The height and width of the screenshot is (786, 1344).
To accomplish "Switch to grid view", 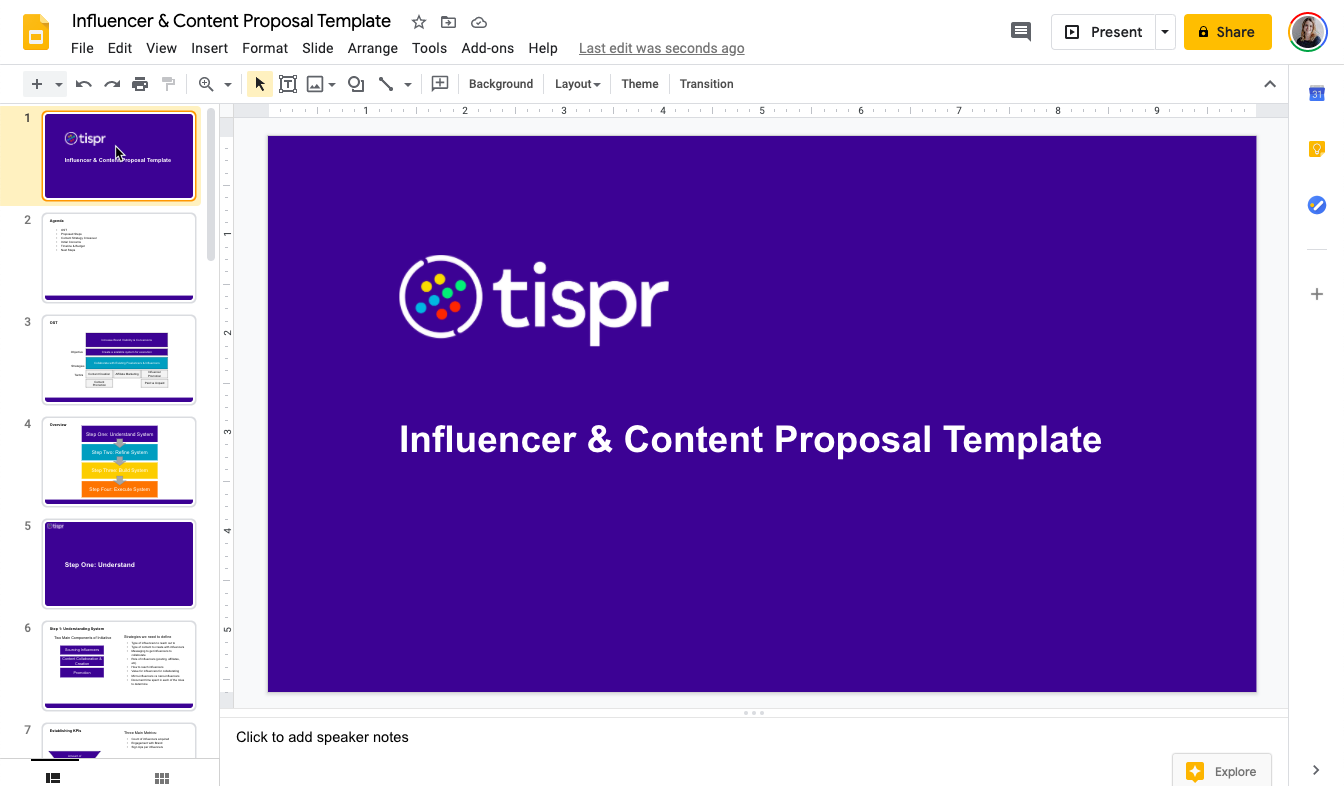I will [x=162, y=777].
